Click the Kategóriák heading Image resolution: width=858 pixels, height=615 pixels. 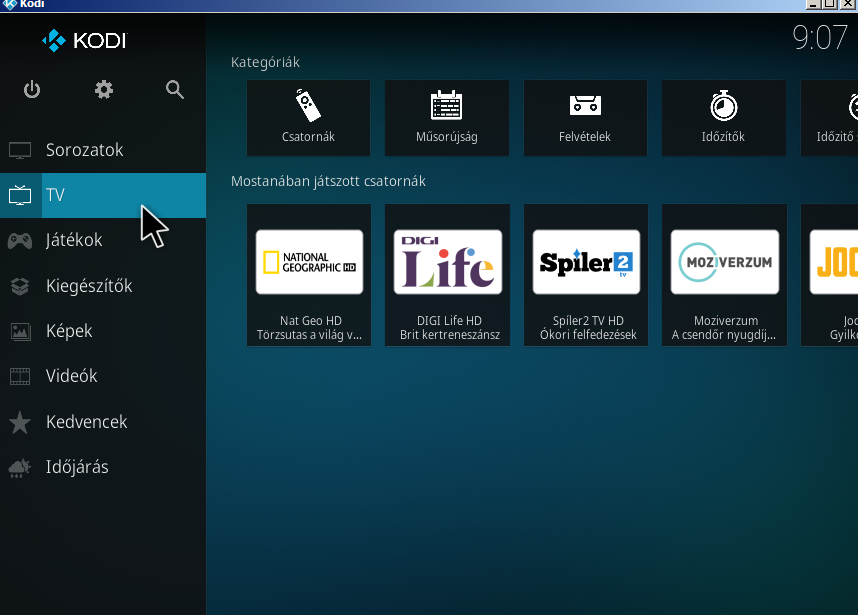point(265,62)
